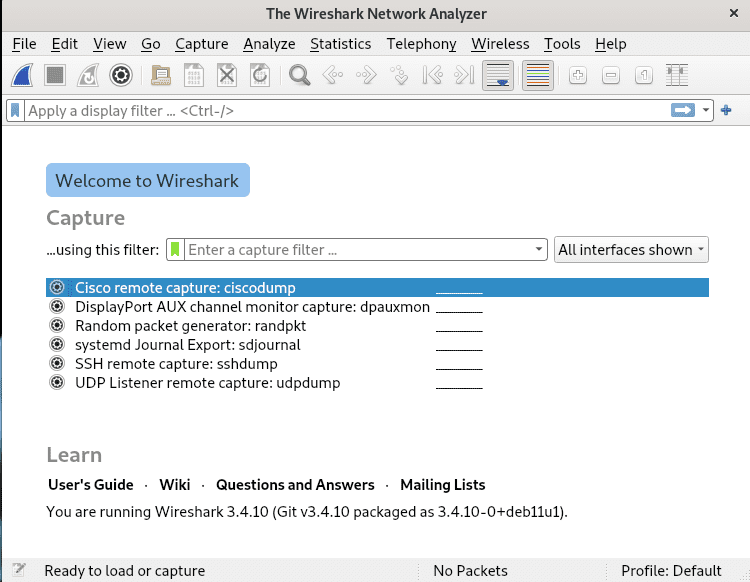
Task: Click capture comment pencil icon in status bar
Action: point(19,570)
